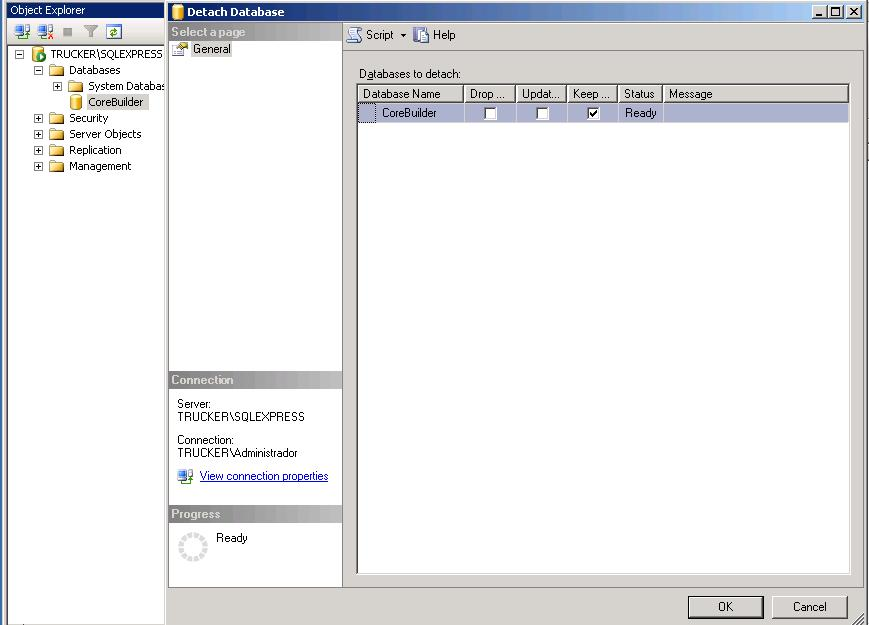Viewport: 869px width, 625px height.
Task: Select the Databases tree label
Action: (95, 70)
